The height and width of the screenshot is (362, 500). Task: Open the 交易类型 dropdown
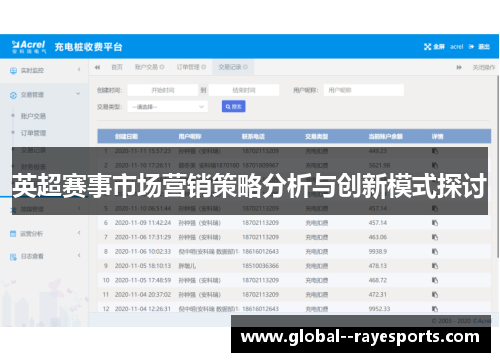click(167, 107)
